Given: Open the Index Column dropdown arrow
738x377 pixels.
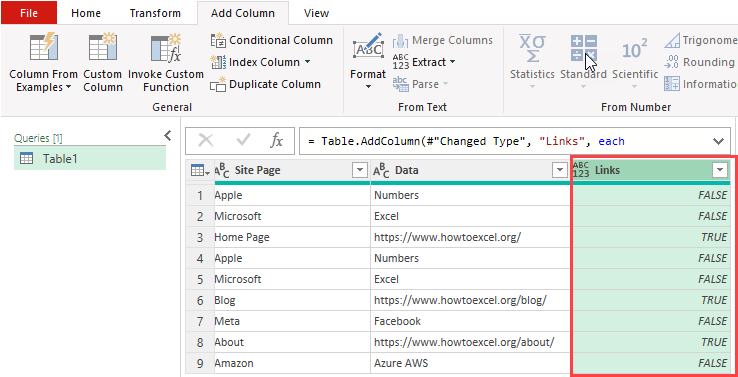Looking at the screenshot, I should coord(307,62).
